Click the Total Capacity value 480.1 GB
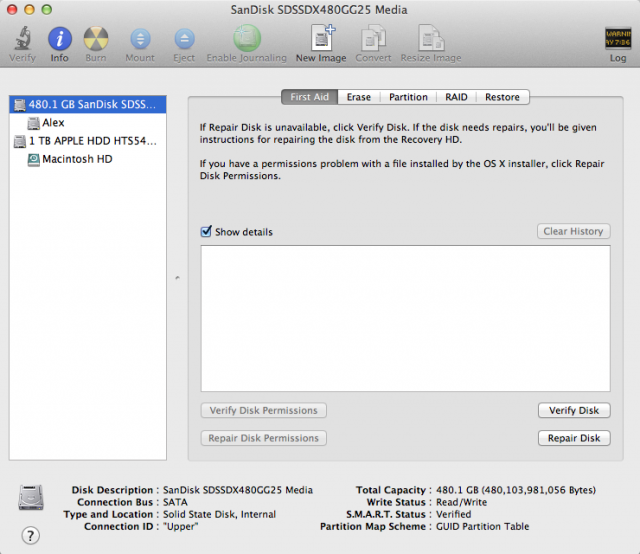 516,490
